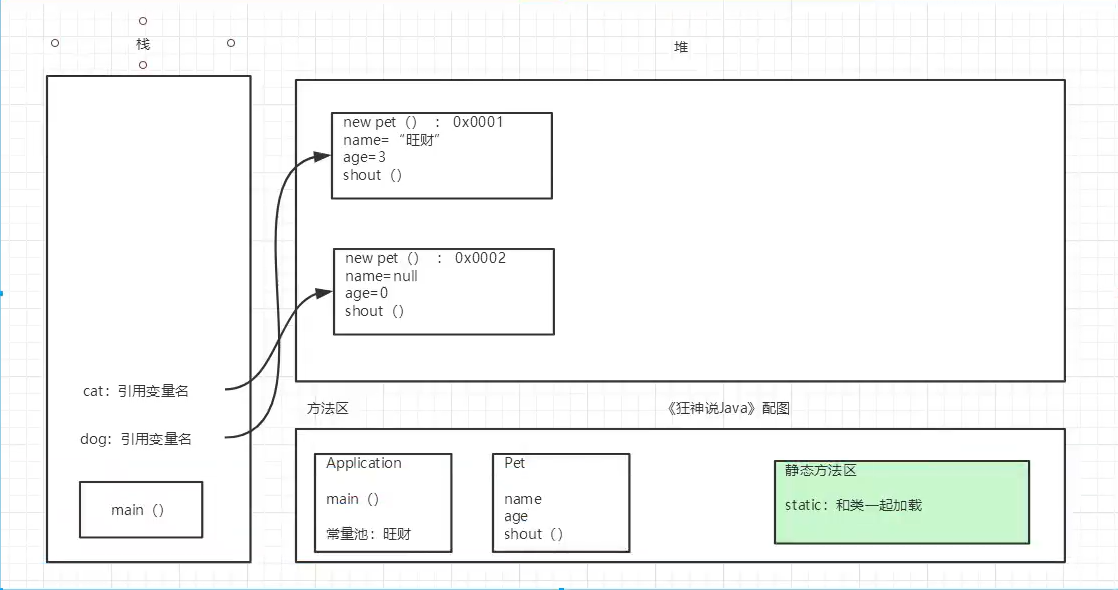
Task: Select the name="旺财" line
Action: coord(392,140)
